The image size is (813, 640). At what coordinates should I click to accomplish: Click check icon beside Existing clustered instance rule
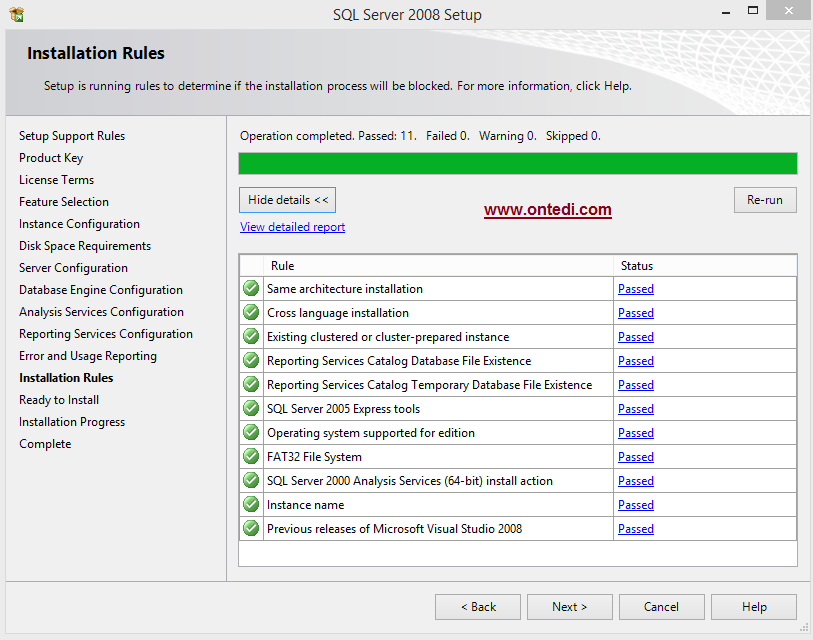251,336
